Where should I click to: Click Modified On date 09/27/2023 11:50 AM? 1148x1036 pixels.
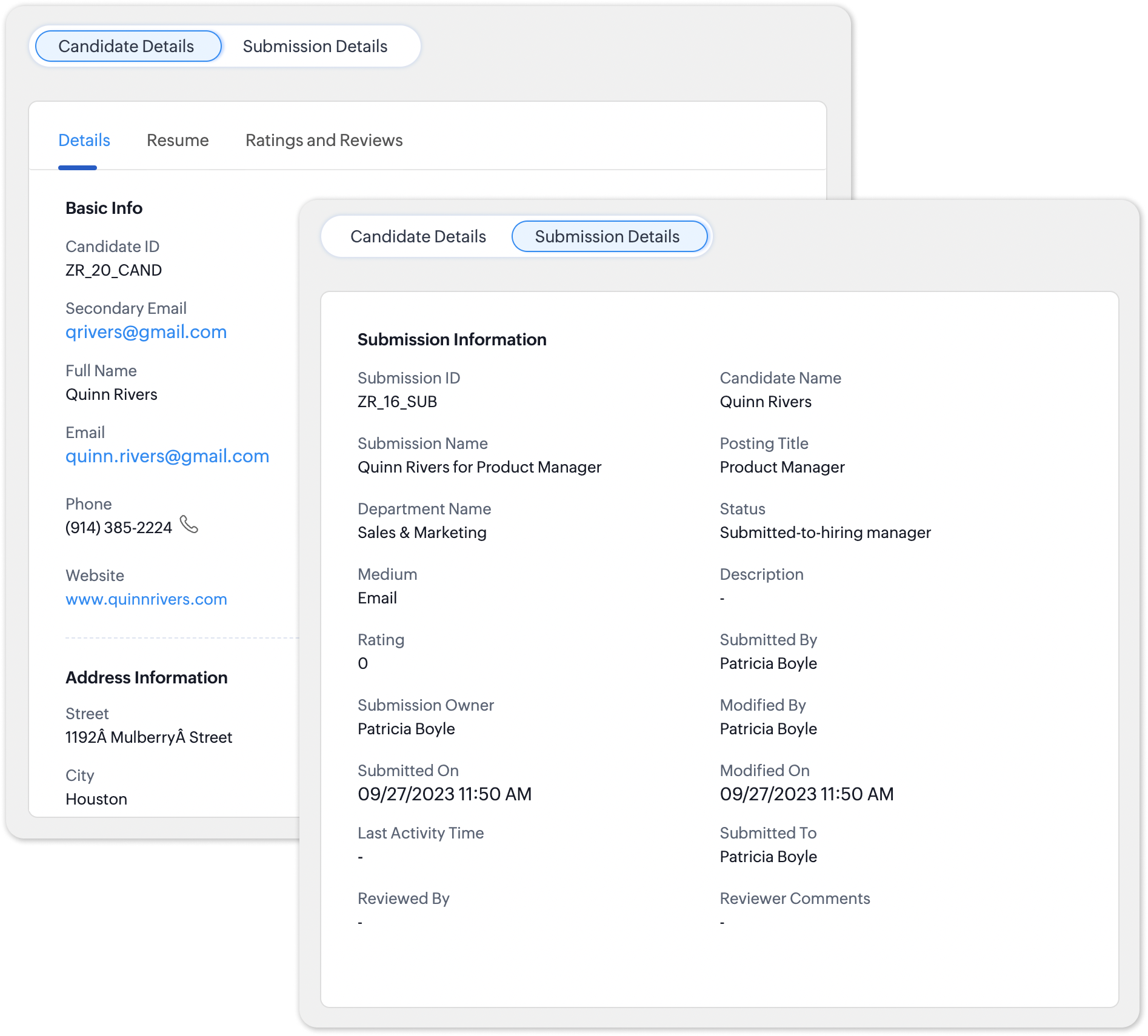[807, 794]
